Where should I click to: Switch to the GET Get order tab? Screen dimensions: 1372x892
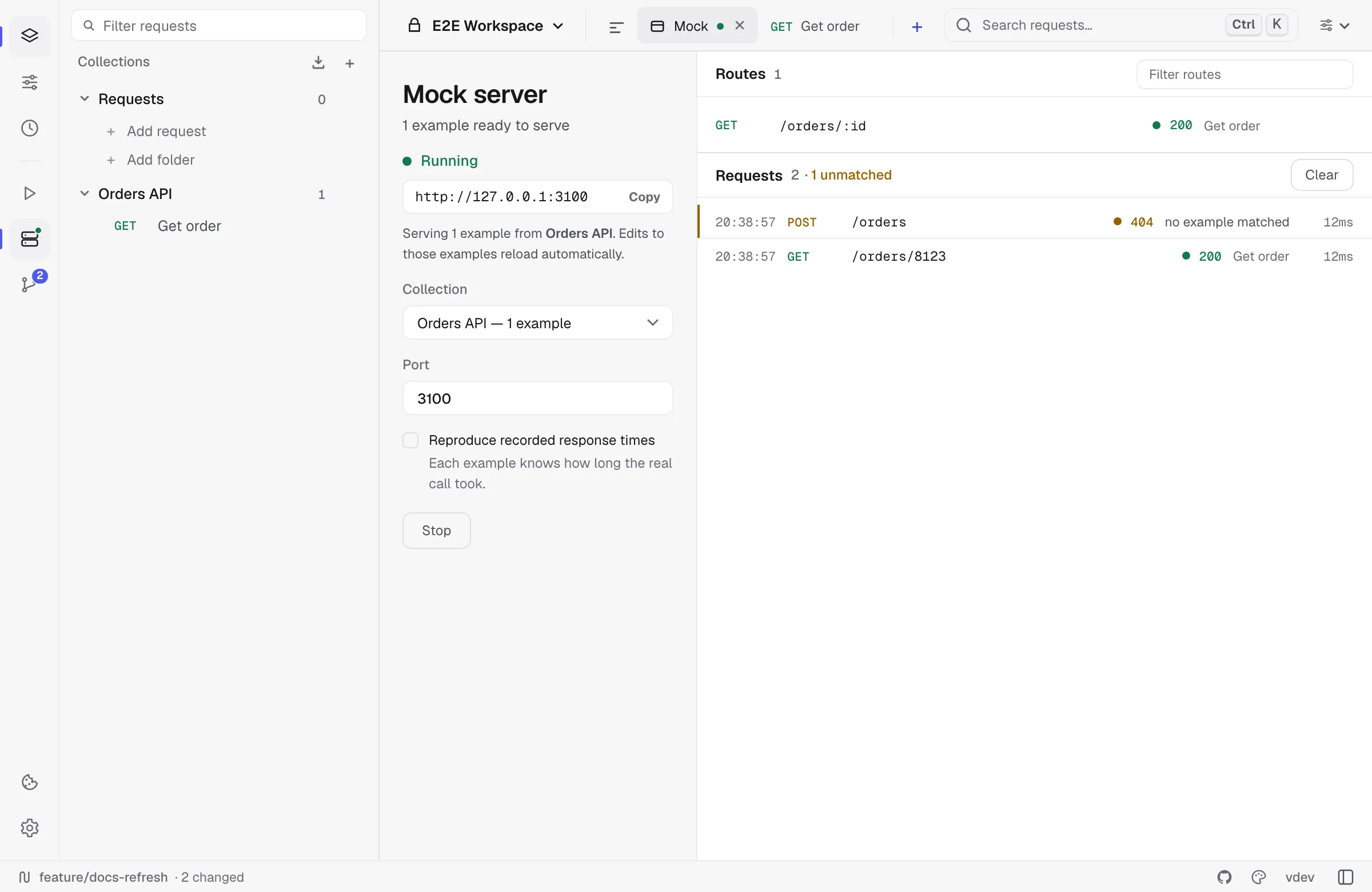point(815,26)
